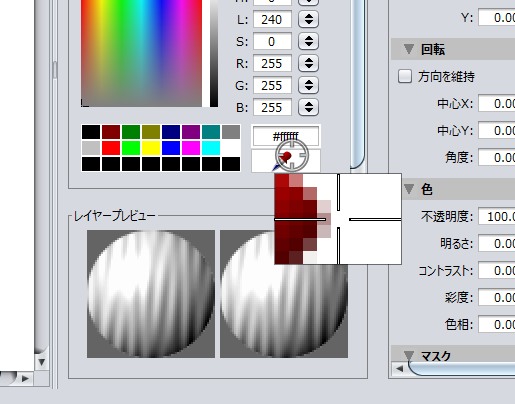This screenshot has width=515, height=404.
Task: Click the G value stepper arrows
Action: [x=308, y=85]
